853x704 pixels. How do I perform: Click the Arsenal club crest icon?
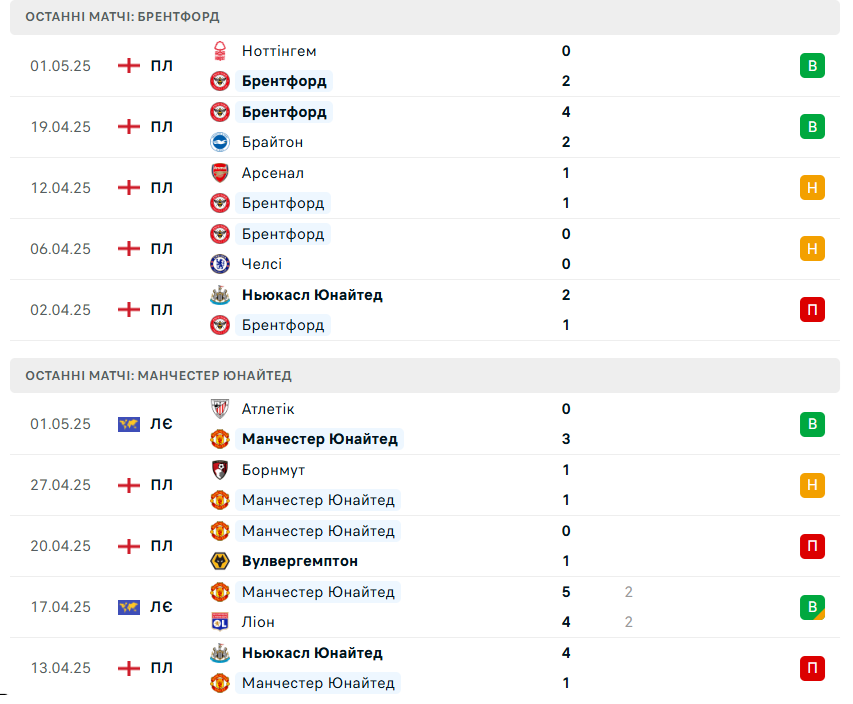pyautogui.click(x=220, y=173)
